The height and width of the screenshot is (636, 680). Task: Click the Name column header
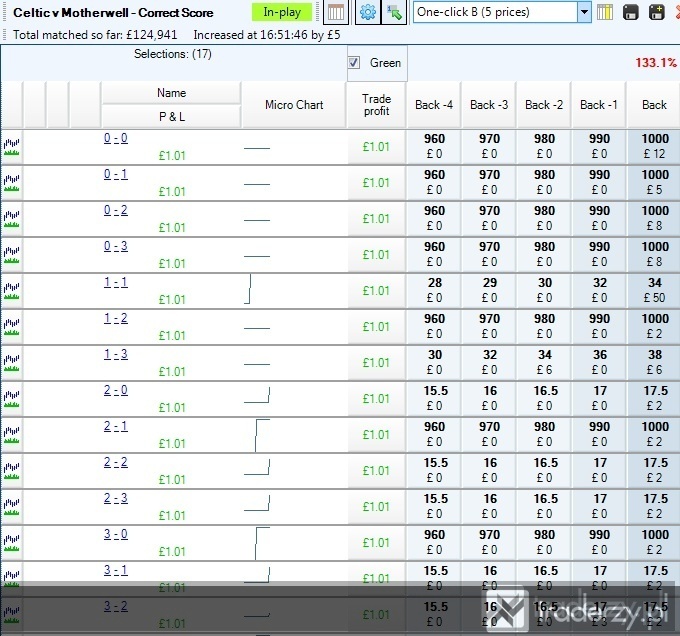[x=171, y=93]
